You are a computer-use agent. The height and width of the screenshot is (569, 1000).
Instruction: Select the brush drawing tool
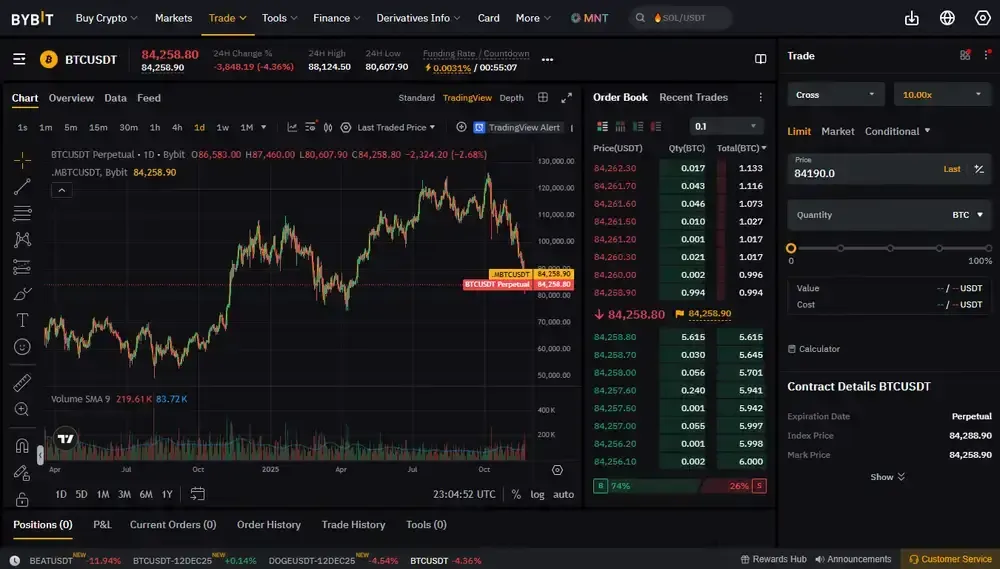click(x=22, y=293)
